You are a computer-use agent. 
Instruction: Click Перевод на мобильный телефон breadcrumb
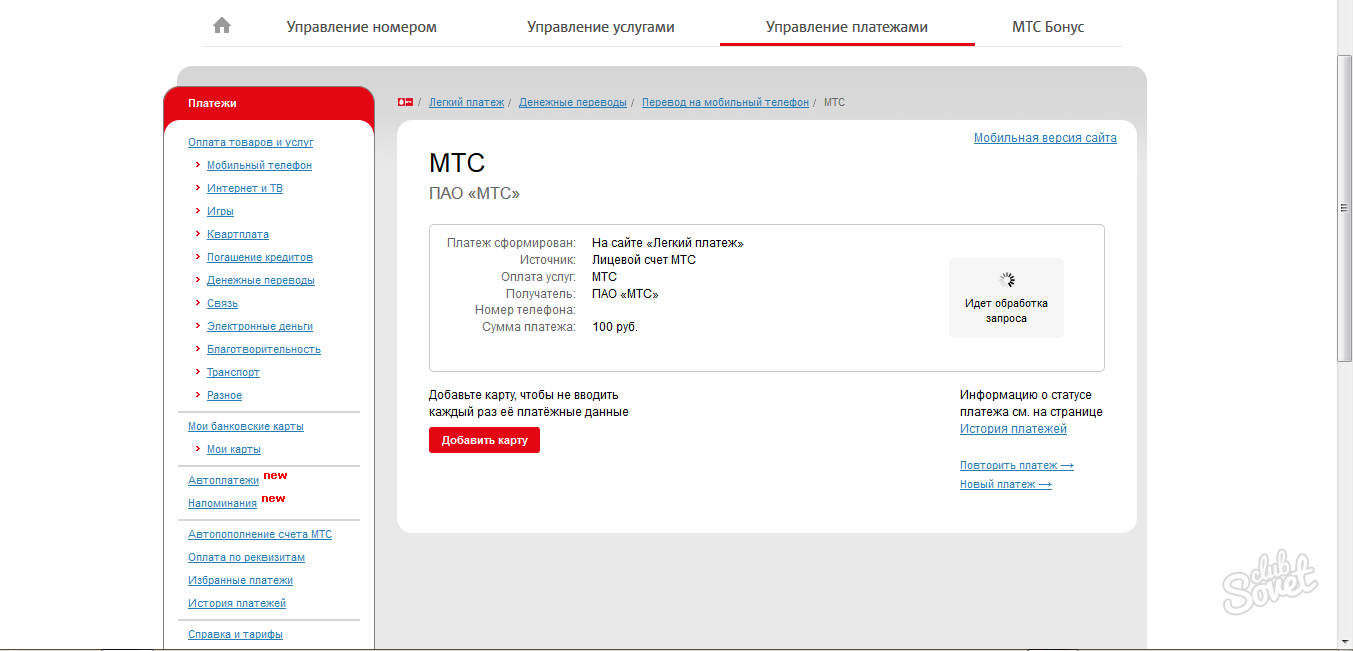click(725, 102)
